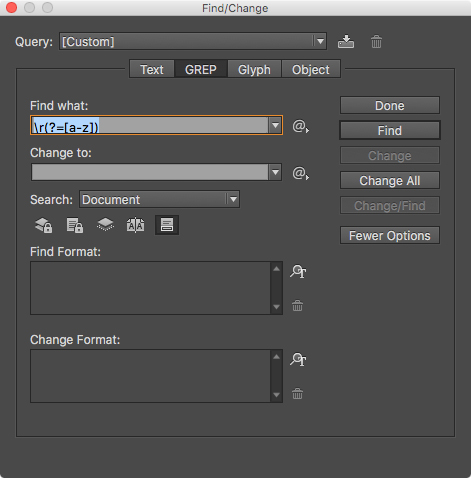Open special characters menu for Find what
The width and height of the screenshot is (471, 478).
300,126
